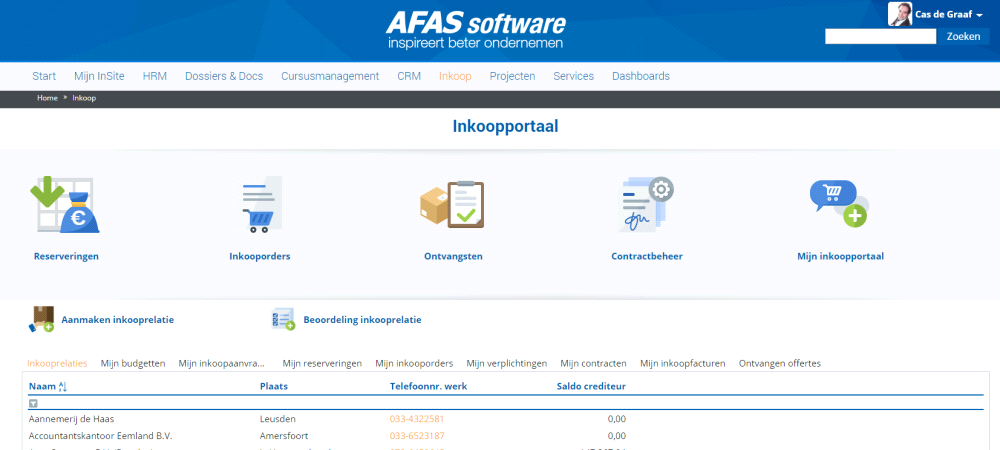The image size is (1000, 450).
Task: Click the Inkooporders label link
Action: [260, 256]
